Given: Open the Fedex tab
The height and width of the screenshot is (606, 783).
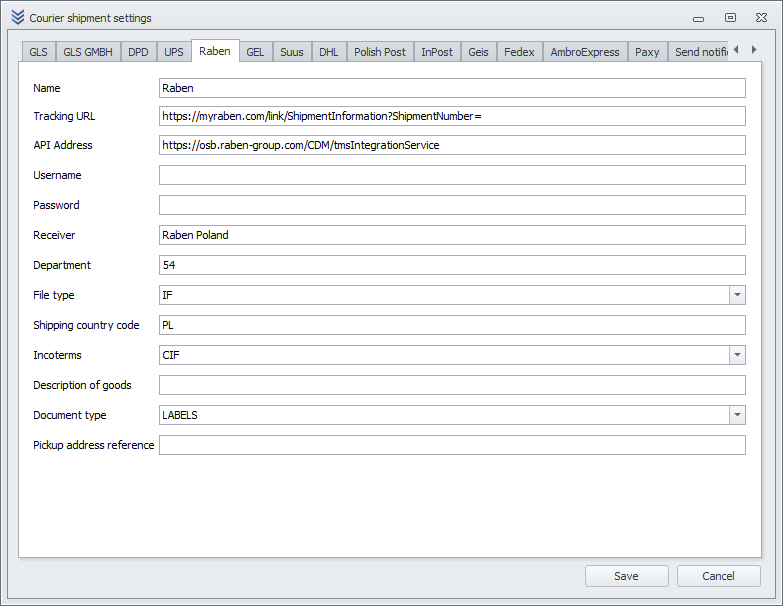Looking at the screenshot, I should 519,52.
